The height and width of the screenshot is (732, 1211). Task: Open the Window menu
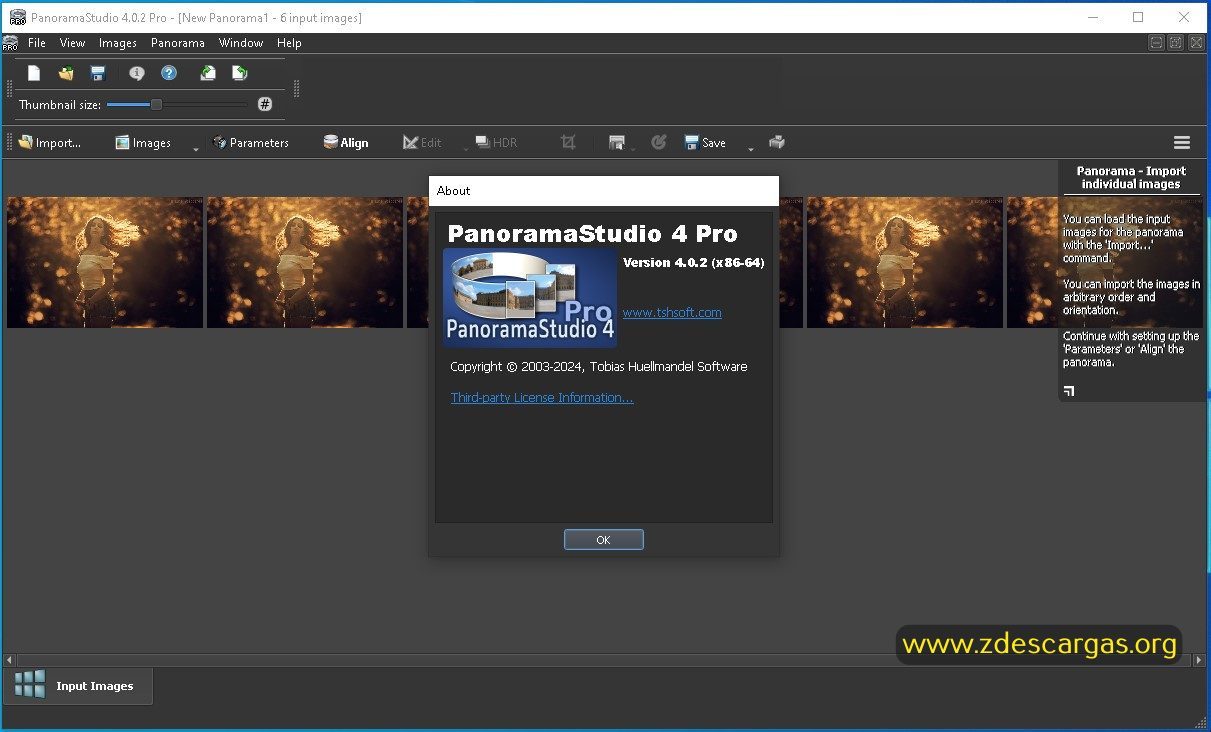(x=241, y=43)
